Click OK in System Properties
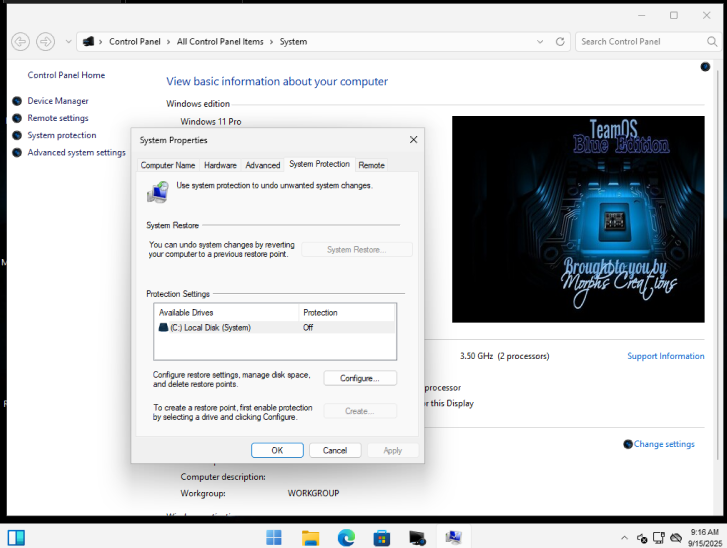 tap(277, 450)
